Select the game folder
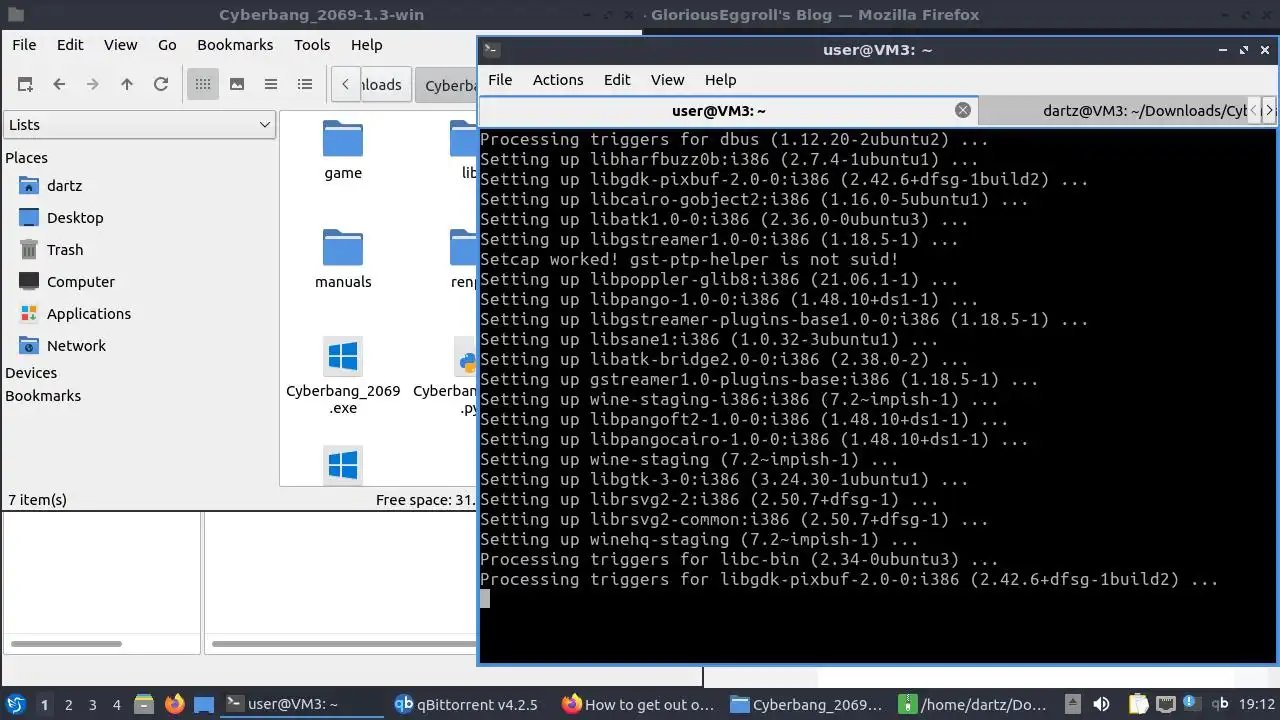Screen dimensions: 1280x720 pyautogui.click(x=343, y=151)
